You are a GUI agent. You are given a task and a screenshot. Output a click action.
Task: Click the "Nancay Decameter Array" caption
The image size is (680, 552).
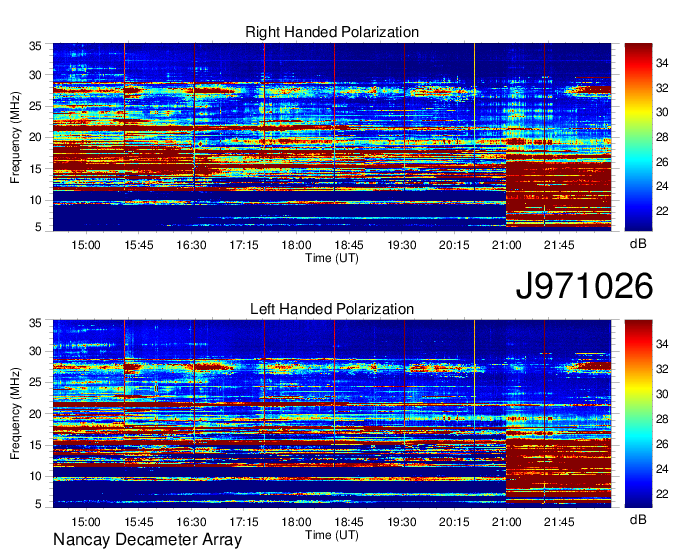point(147,539)
